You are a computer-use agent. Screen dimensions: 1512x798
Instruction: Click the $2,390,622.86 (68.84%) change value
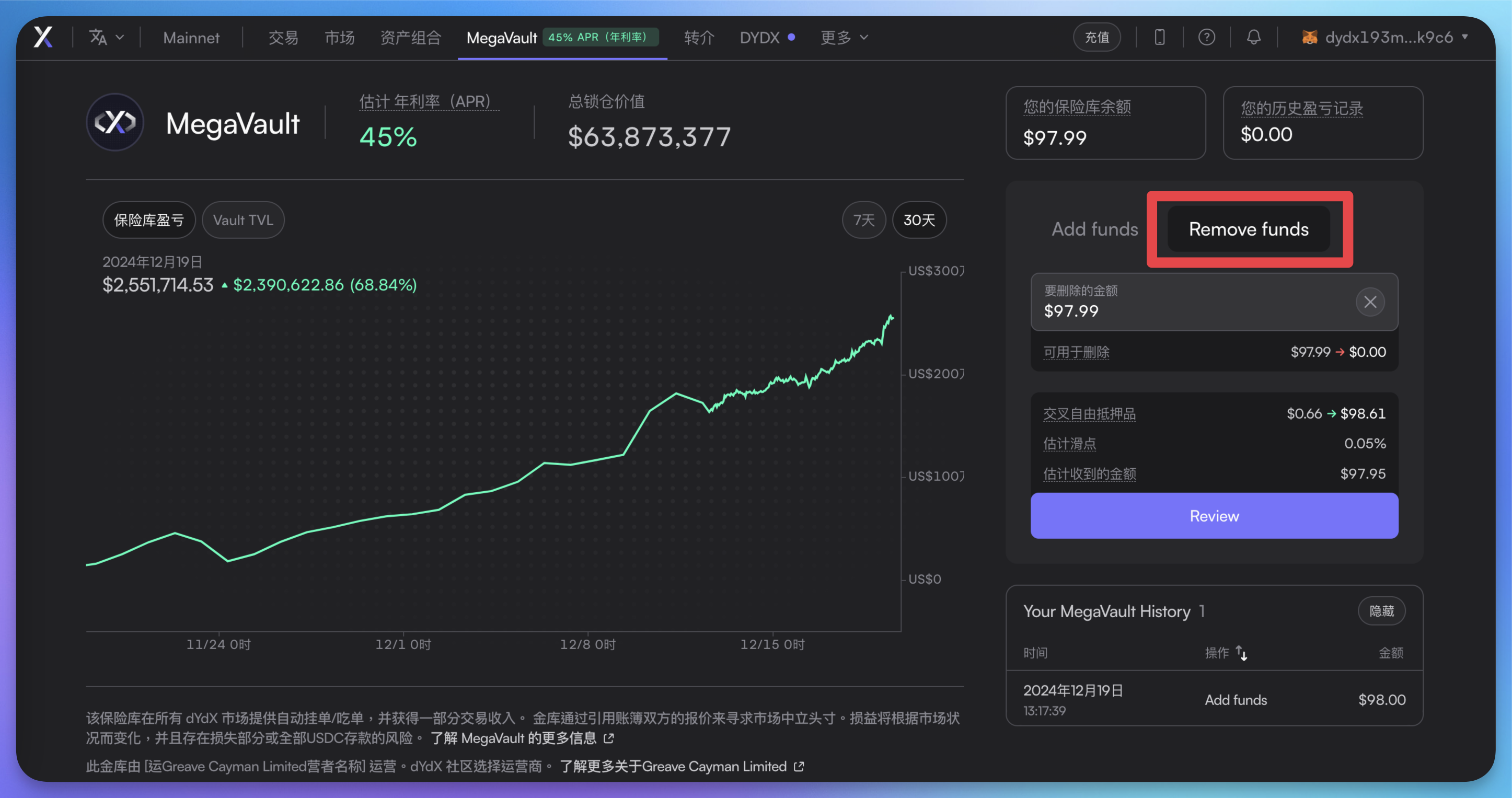[x=325, y=285]
